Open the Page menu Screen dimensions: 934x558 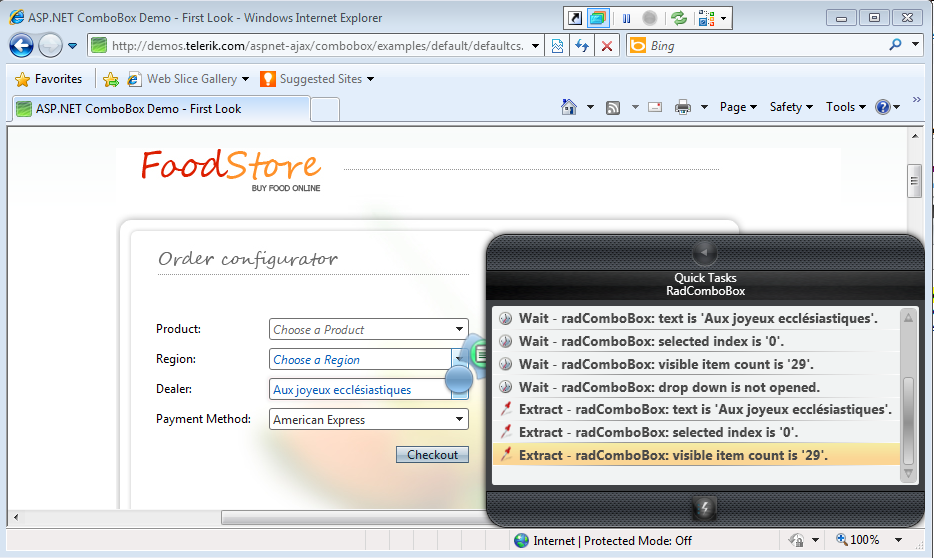[738, 107]
